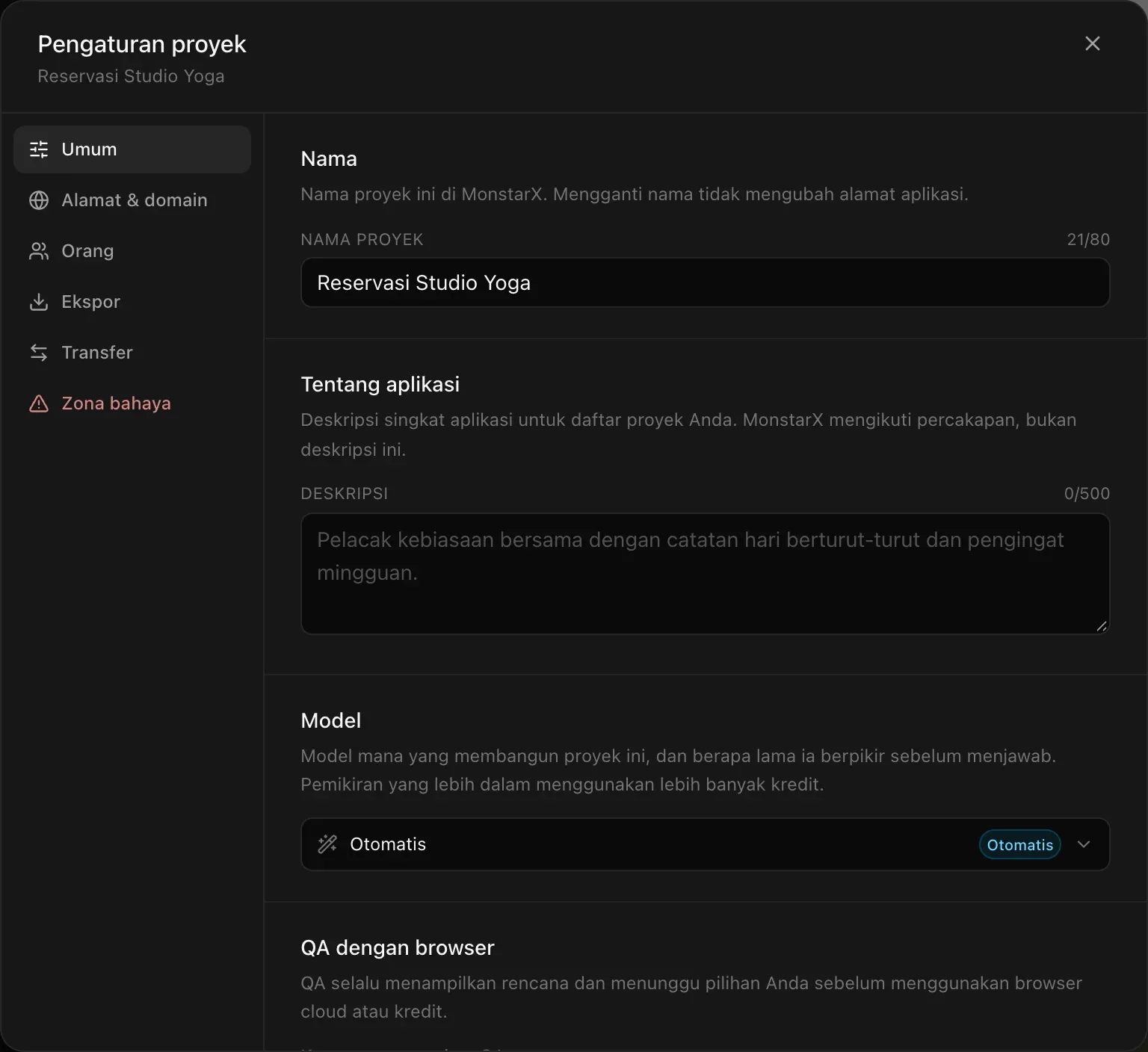Click the Deskripsi textarea resize handle
Screen dimensions: 1148x1052
[1101, 626]
